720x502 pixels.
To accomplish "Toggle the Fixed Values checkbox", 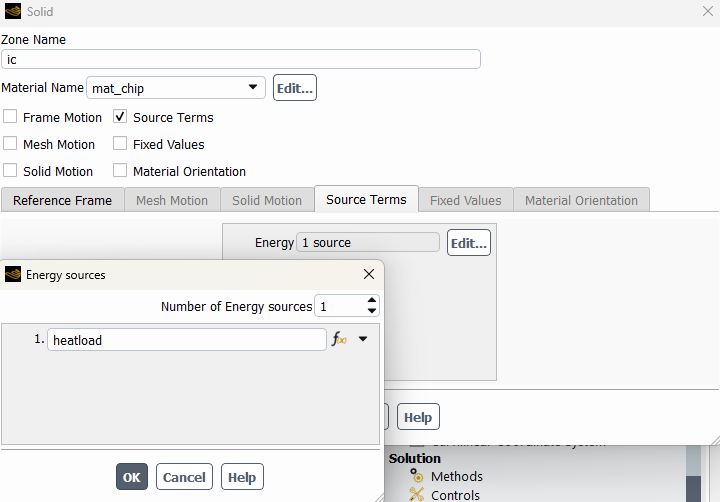I will (x=120, y=144).
